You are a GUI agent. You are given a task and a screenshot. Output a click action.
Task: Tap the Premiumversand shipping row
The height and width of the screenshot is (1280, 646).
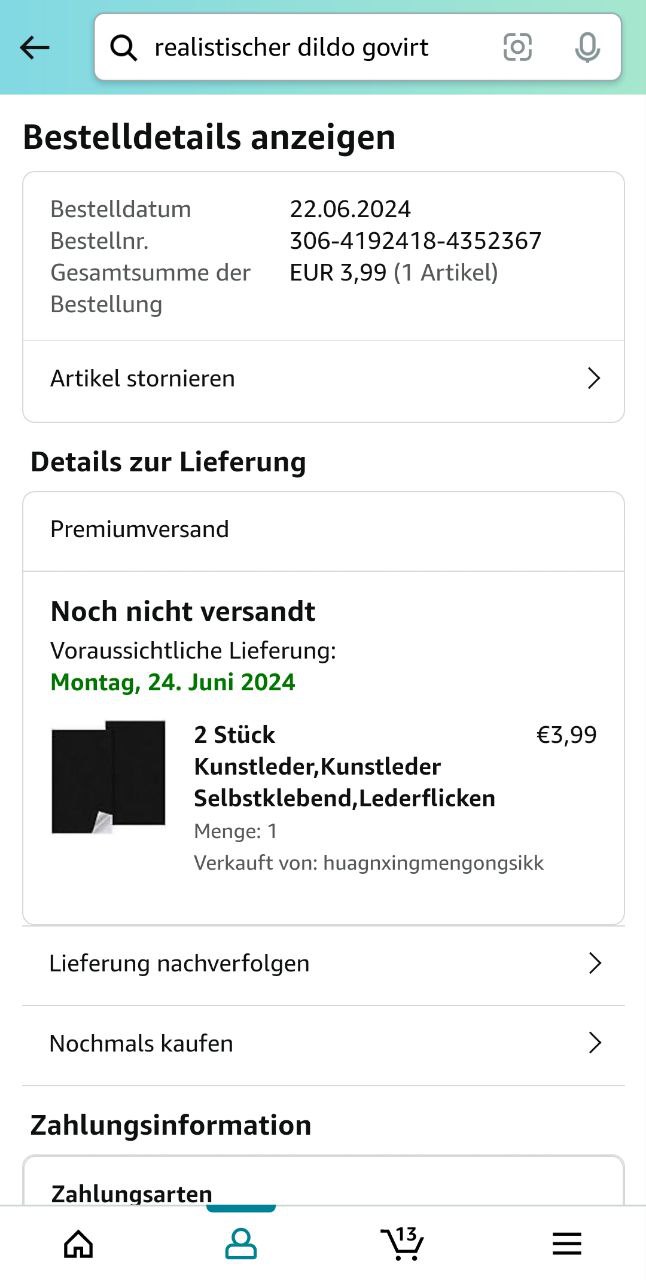(x=140, y=529)
